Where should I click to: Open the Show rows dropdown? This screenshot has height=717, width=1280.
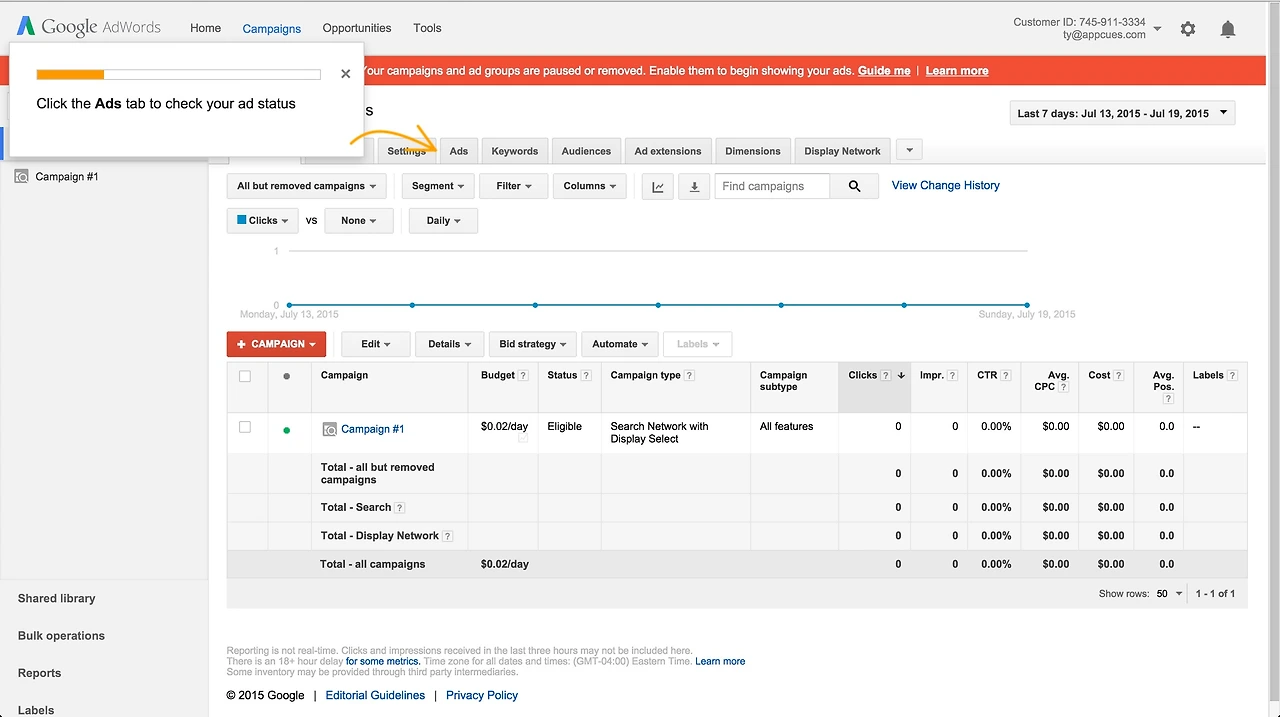point(1169,594)
